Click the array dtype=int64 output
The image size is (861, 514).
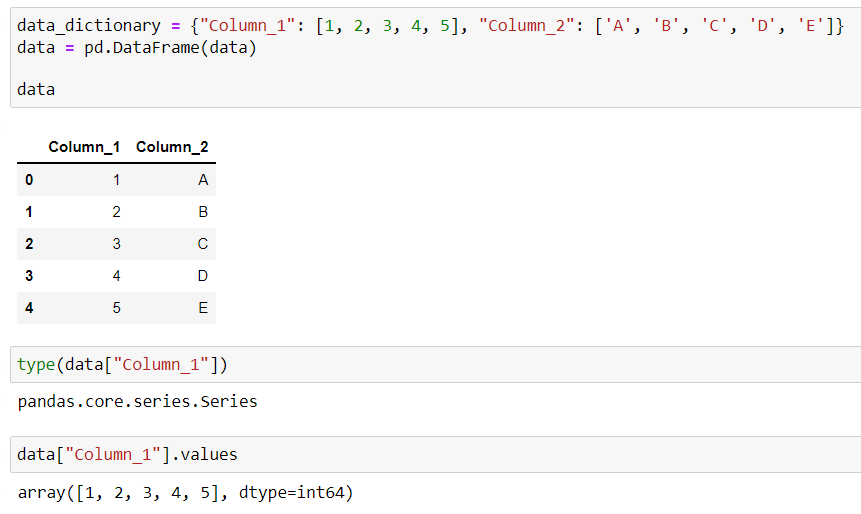click(185, 493)
